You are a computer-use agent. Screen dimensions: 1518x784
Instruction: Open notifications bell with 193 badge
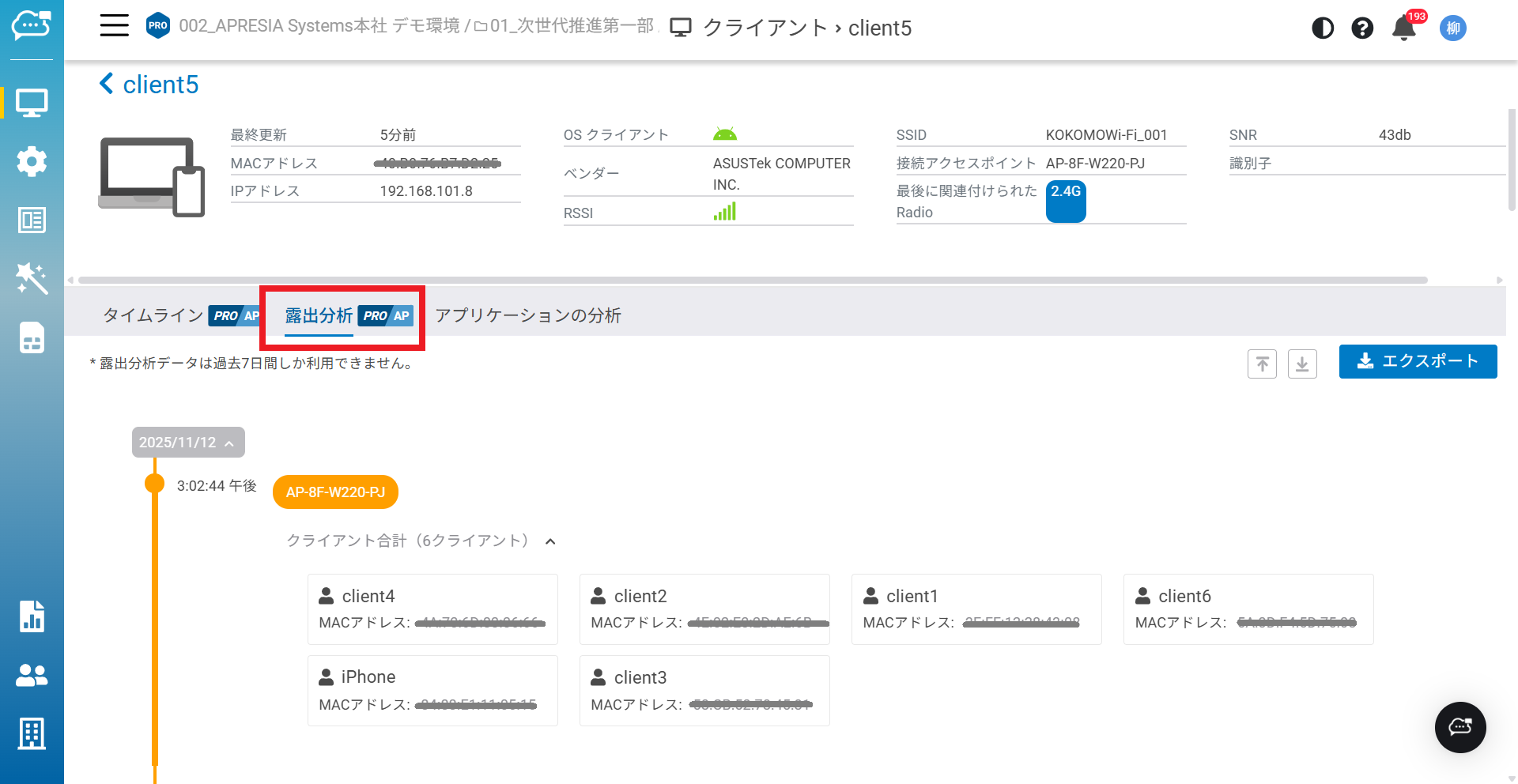pos(1404,28)
